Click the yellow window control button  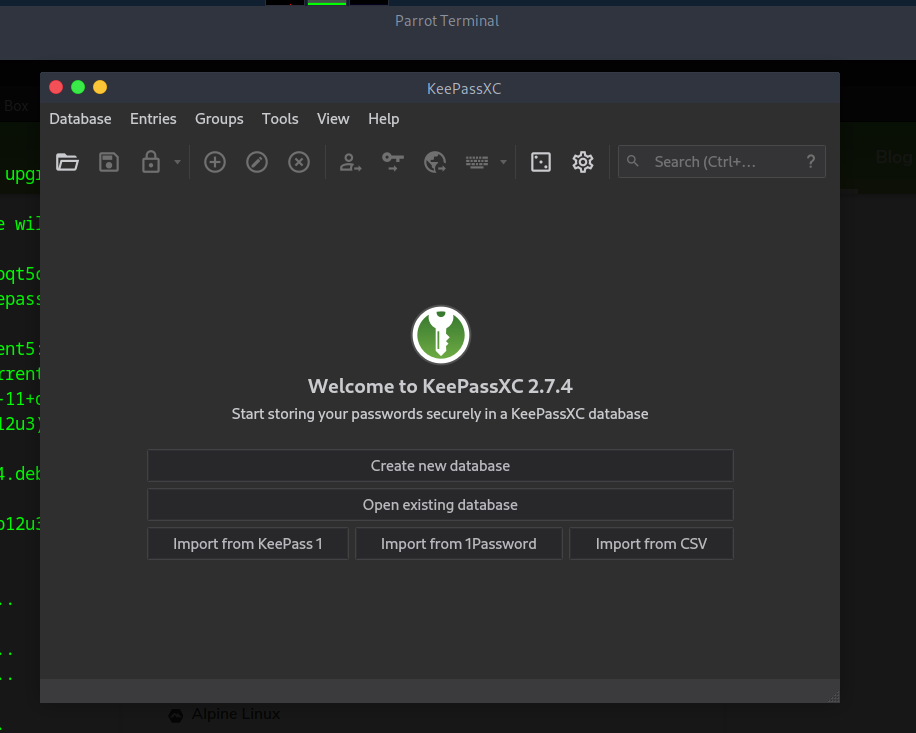pyautogui.click(x=100, y=87)
